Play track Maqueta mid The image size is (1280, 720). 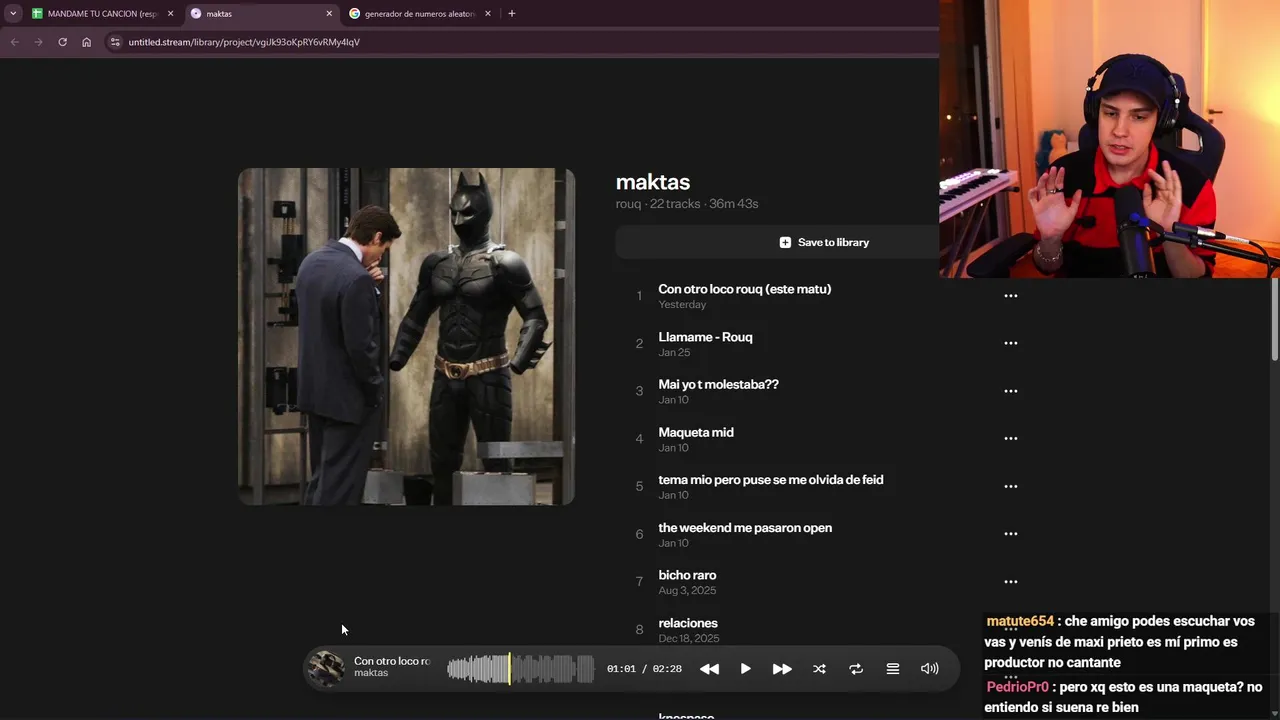click(696, 432)
